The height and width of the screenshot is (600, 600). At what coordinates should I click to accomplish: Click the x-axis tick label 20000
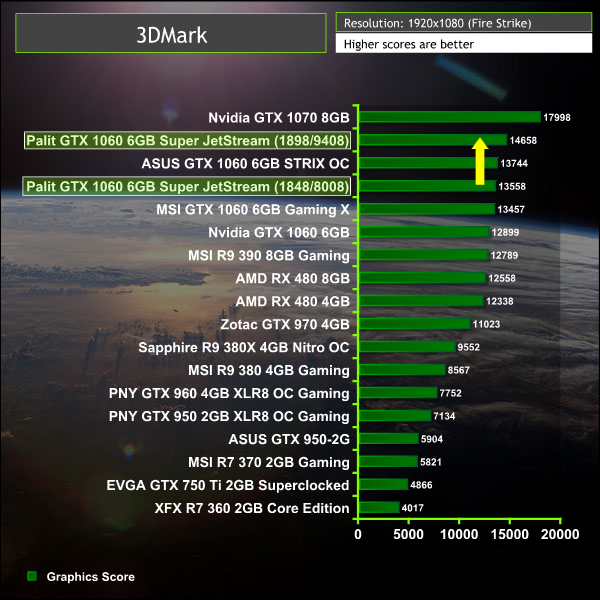click(560, 534)
